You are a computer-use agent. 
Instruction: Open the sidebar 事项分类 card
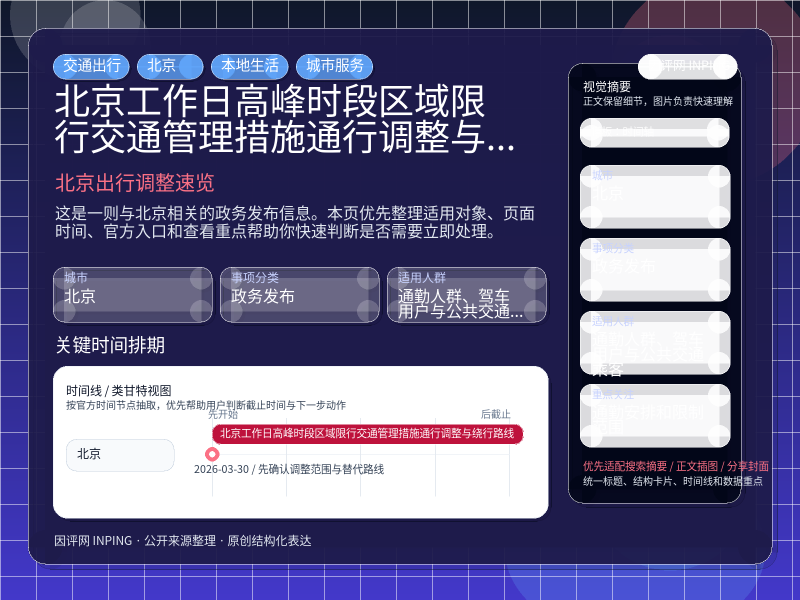click(x=655, y=269)
